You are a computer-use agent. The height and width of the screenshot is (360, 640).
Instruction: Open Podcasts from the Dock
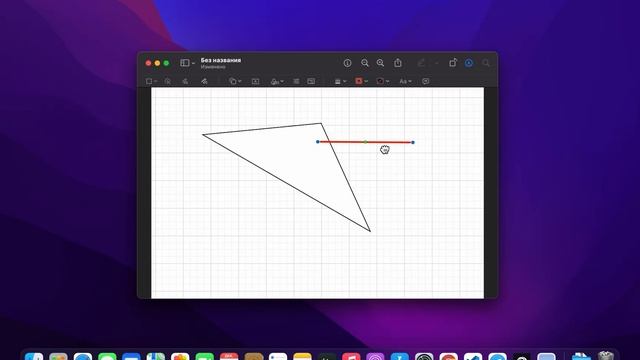point(376,357)
